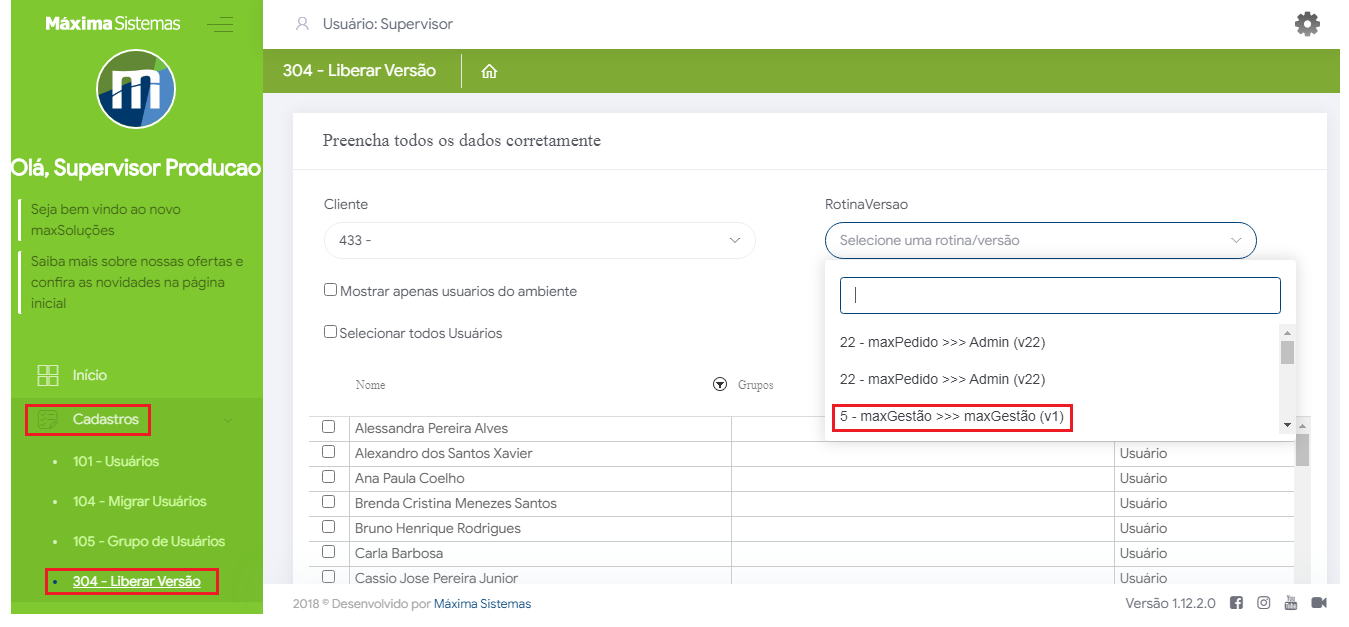1349x627 pixels.
Task: Click the filter icon beside Nome column
Action: coord(719,385)
